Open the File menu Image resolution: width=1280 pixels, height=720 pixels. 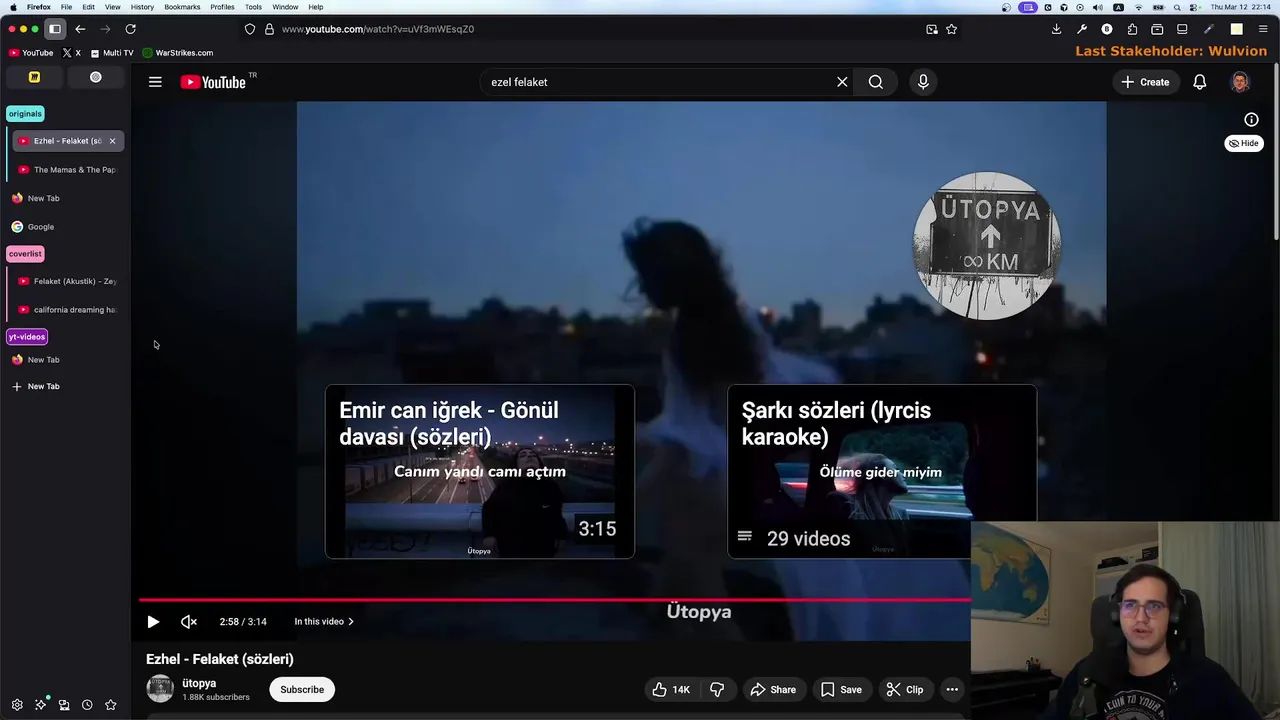pos(66,7)
